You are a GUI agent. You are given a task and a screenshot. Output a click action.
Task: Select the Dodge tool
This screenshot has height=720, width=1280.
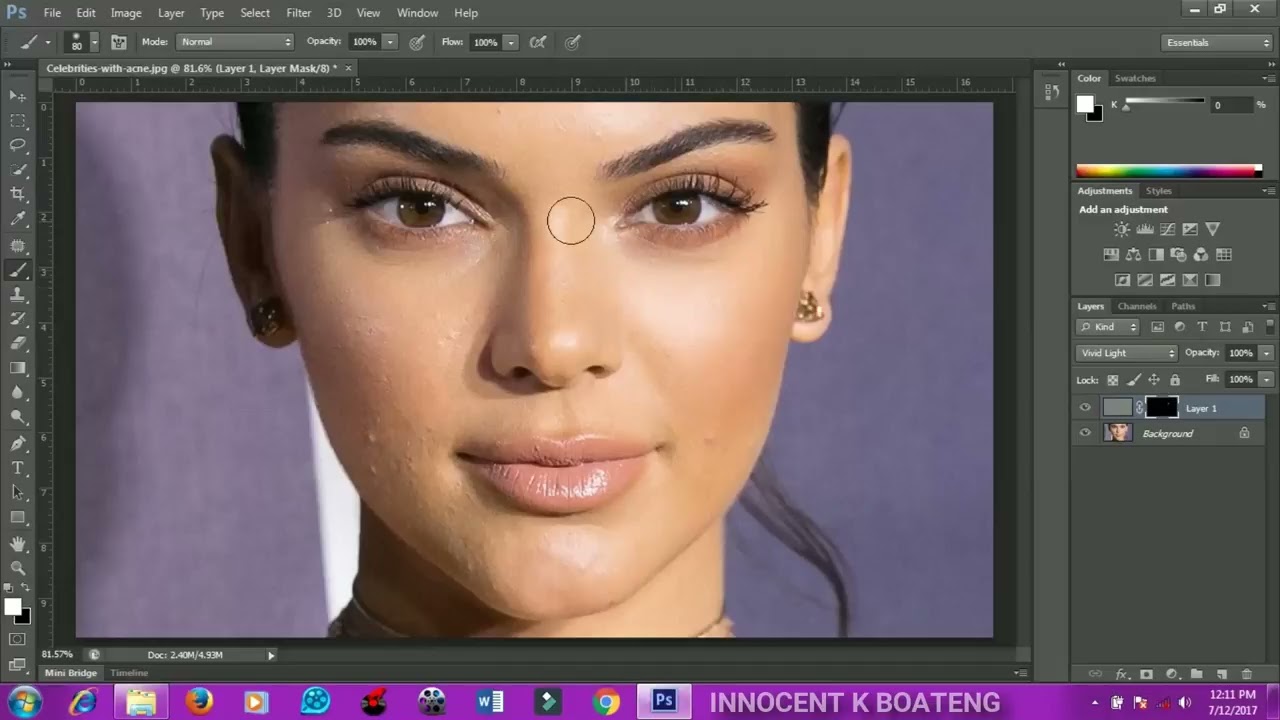(18, 417)
